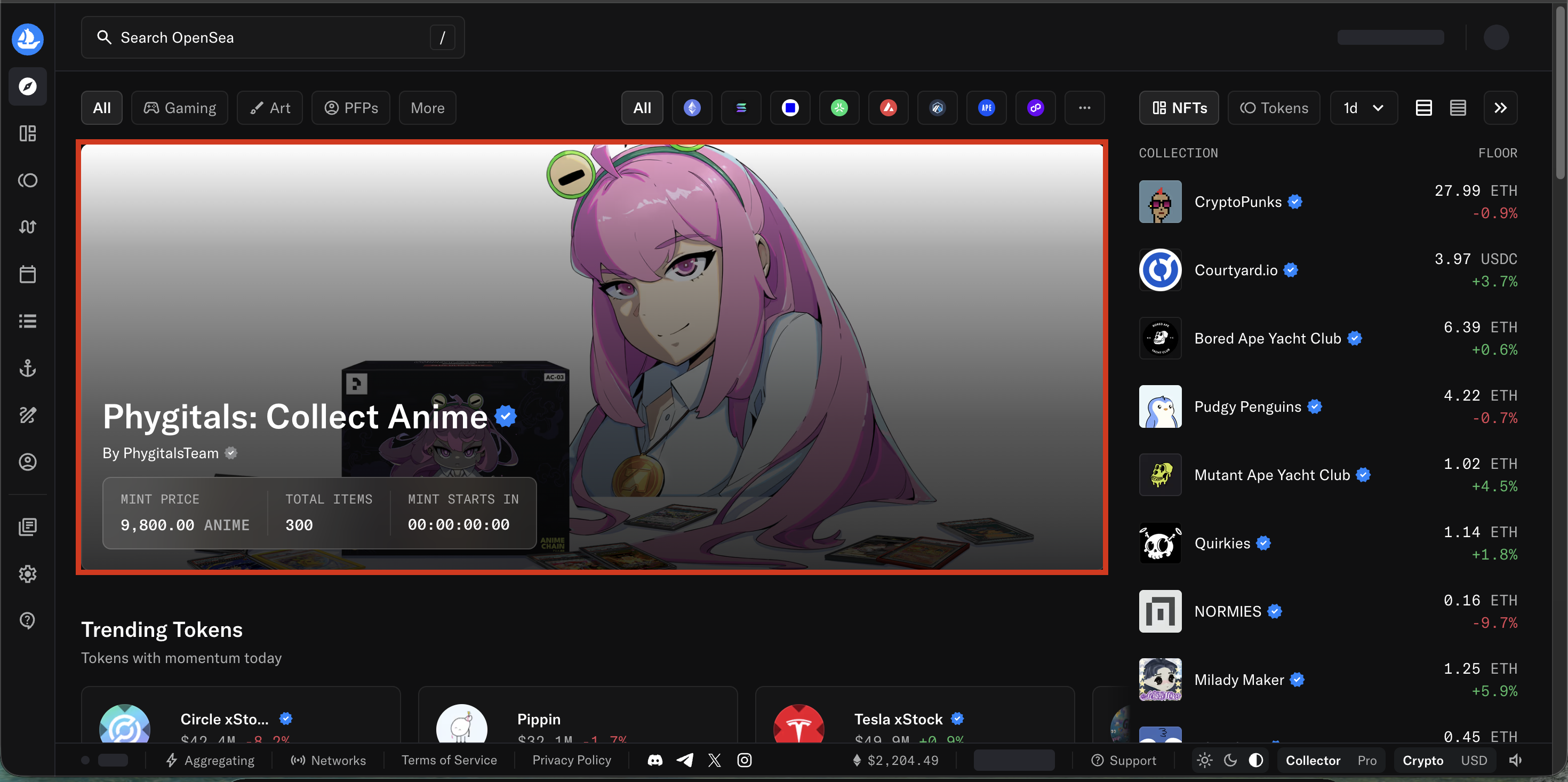
Task: Switch mode to Pro
Action: tap(1366, 760)
